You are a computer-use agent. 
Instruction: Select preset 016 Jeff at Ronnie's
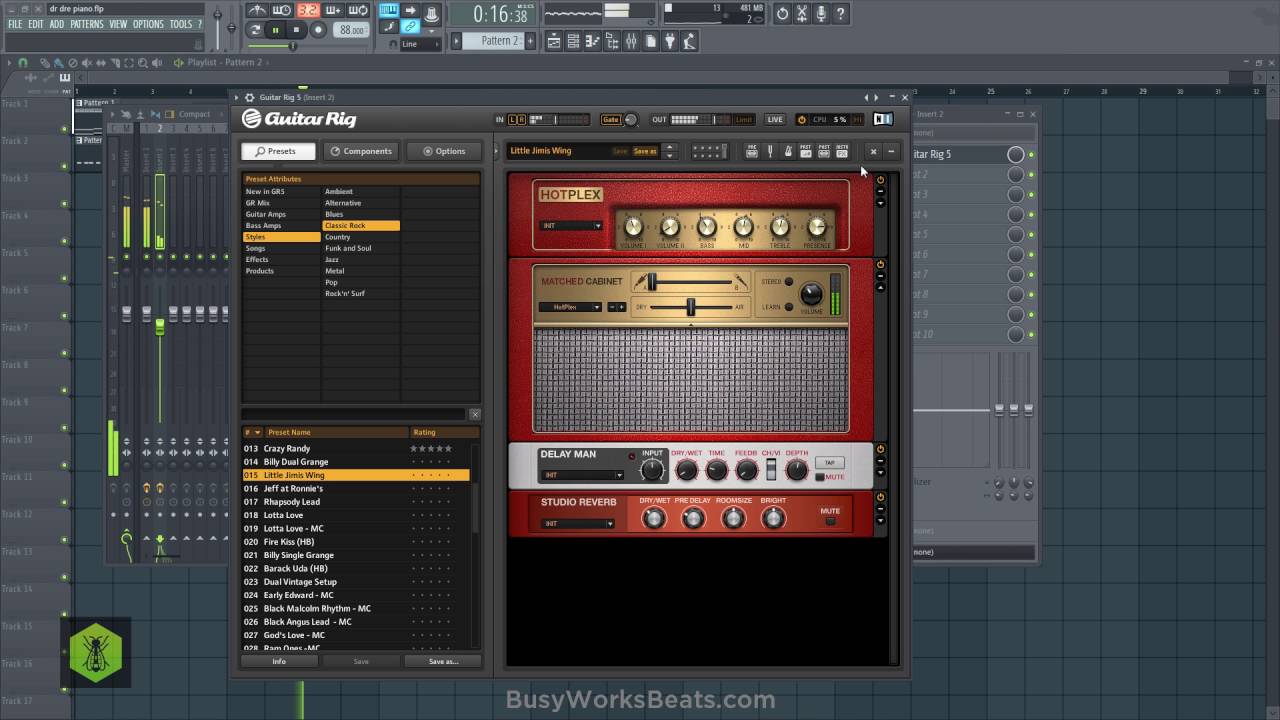[x=356, y=488]
